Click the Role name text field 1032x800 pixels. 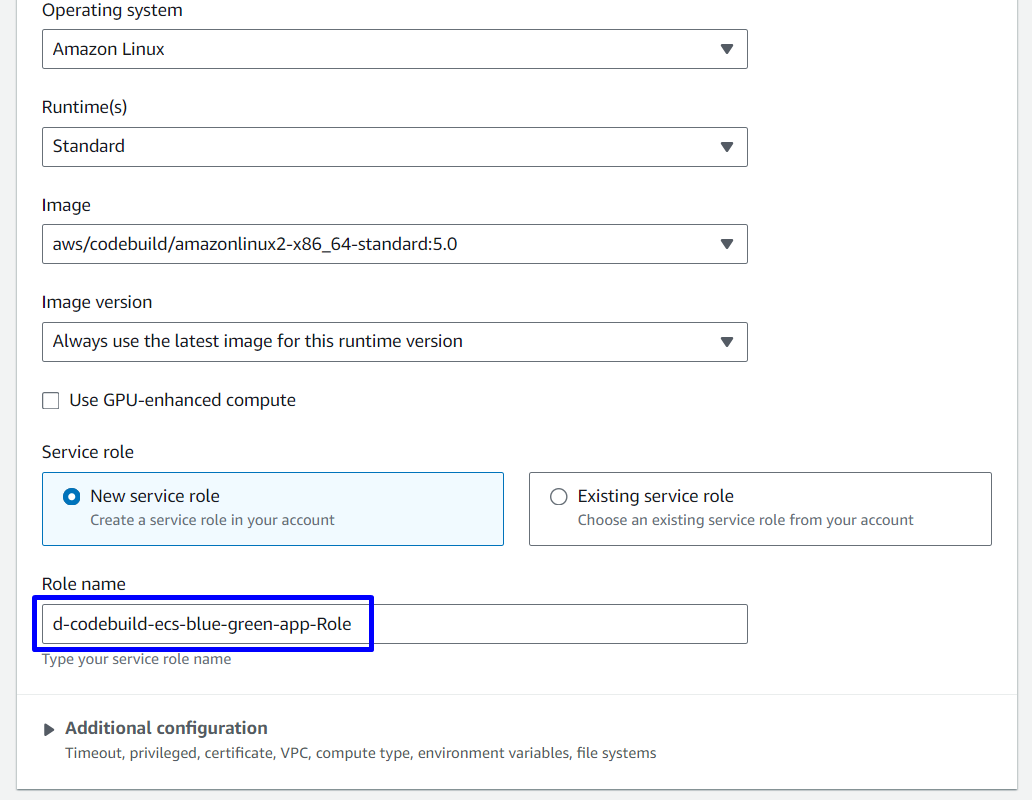coord(394,624)
